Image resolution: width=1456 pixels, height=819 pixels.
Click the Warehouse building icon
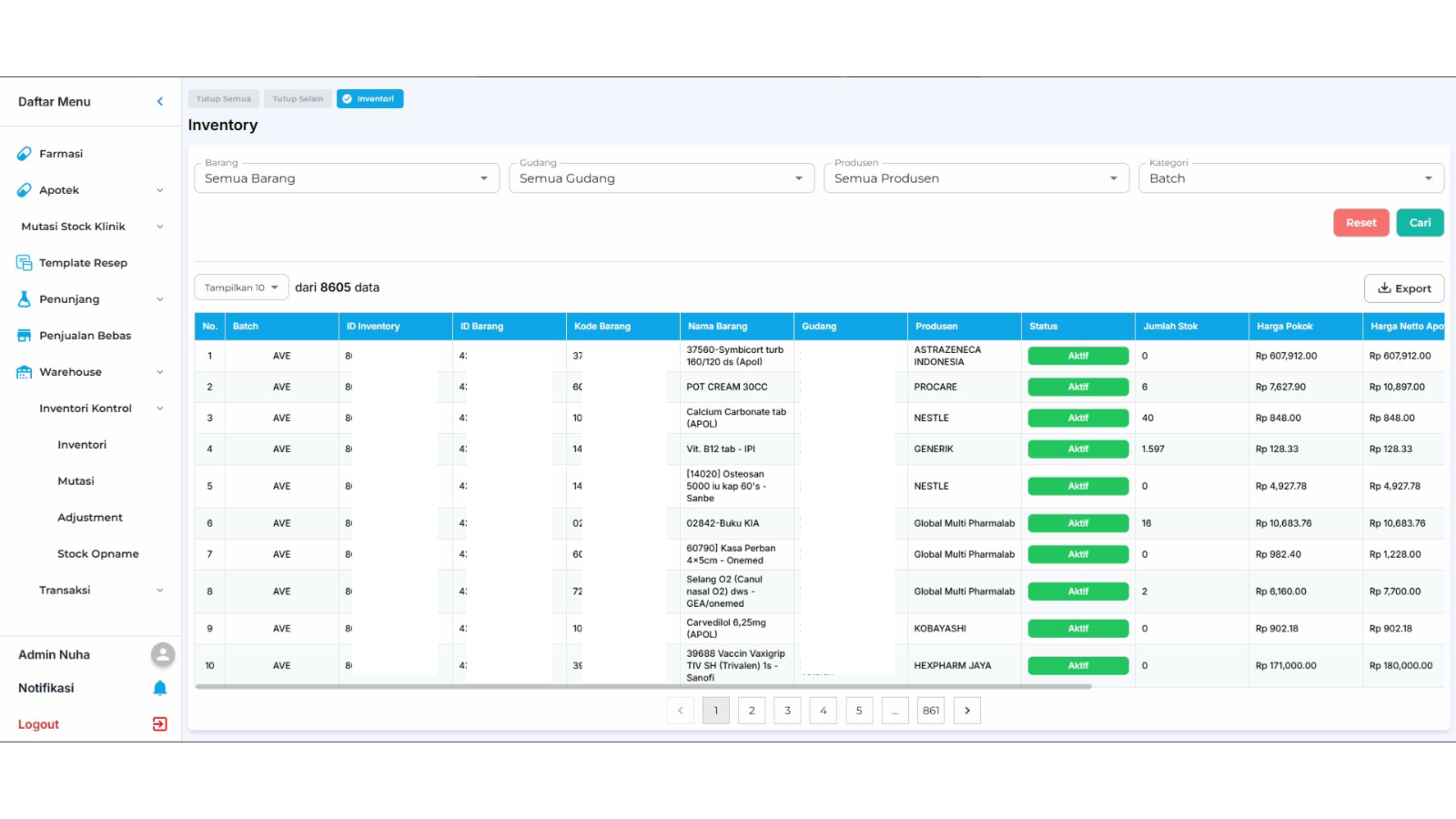pos(25,372)
